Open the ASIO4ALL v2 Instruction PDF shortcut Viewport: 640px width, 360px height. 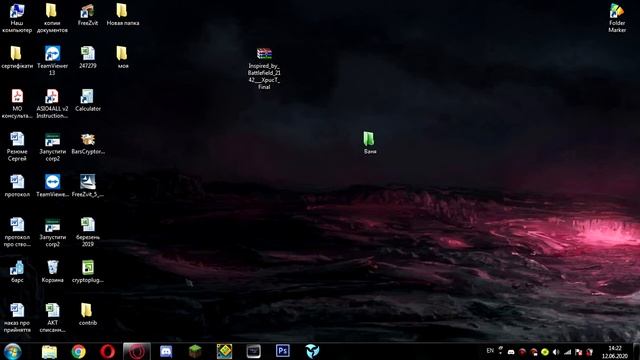[52, 104]
